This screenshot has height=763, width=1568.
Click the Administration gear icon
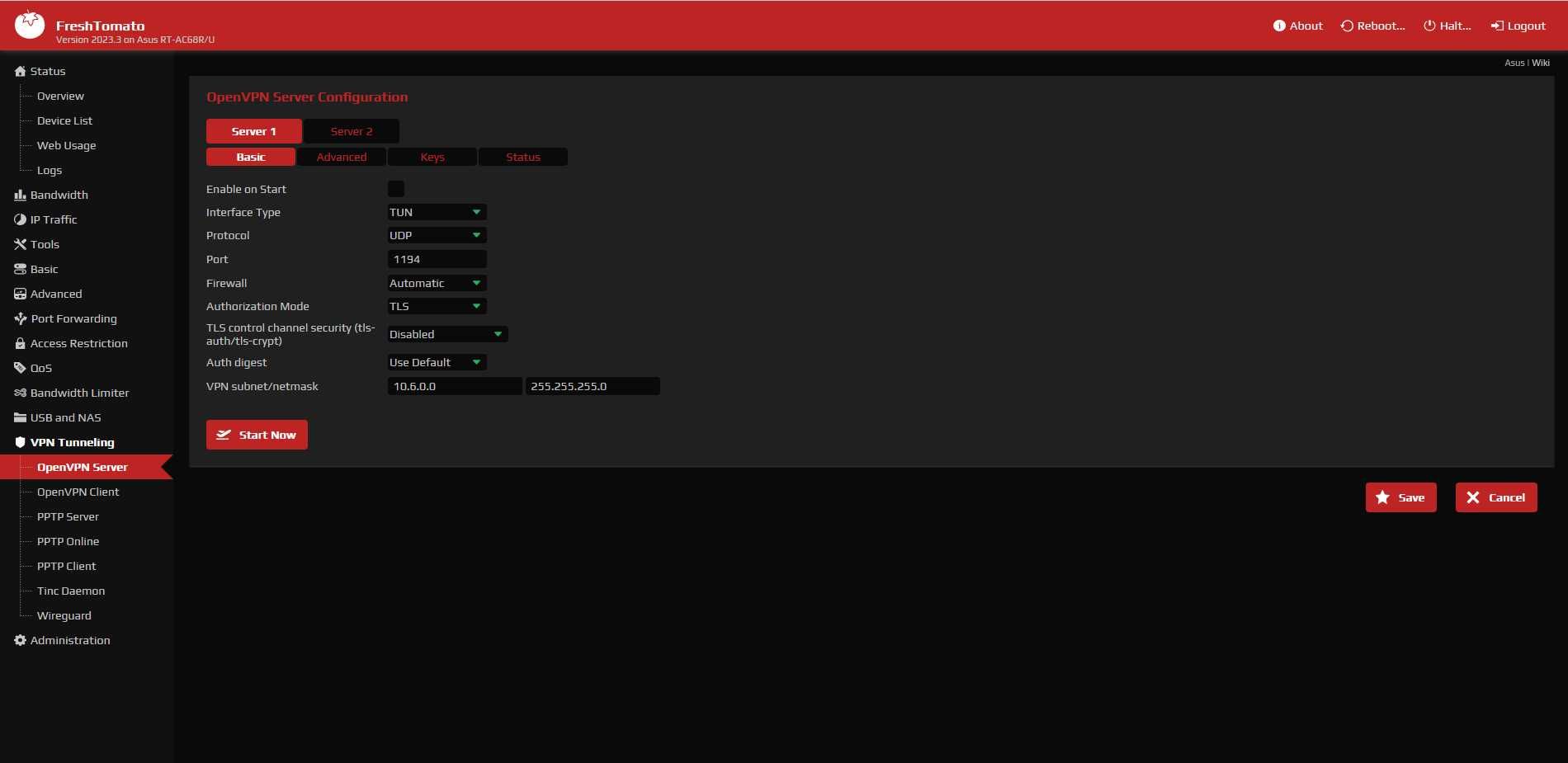pos(20,640)
